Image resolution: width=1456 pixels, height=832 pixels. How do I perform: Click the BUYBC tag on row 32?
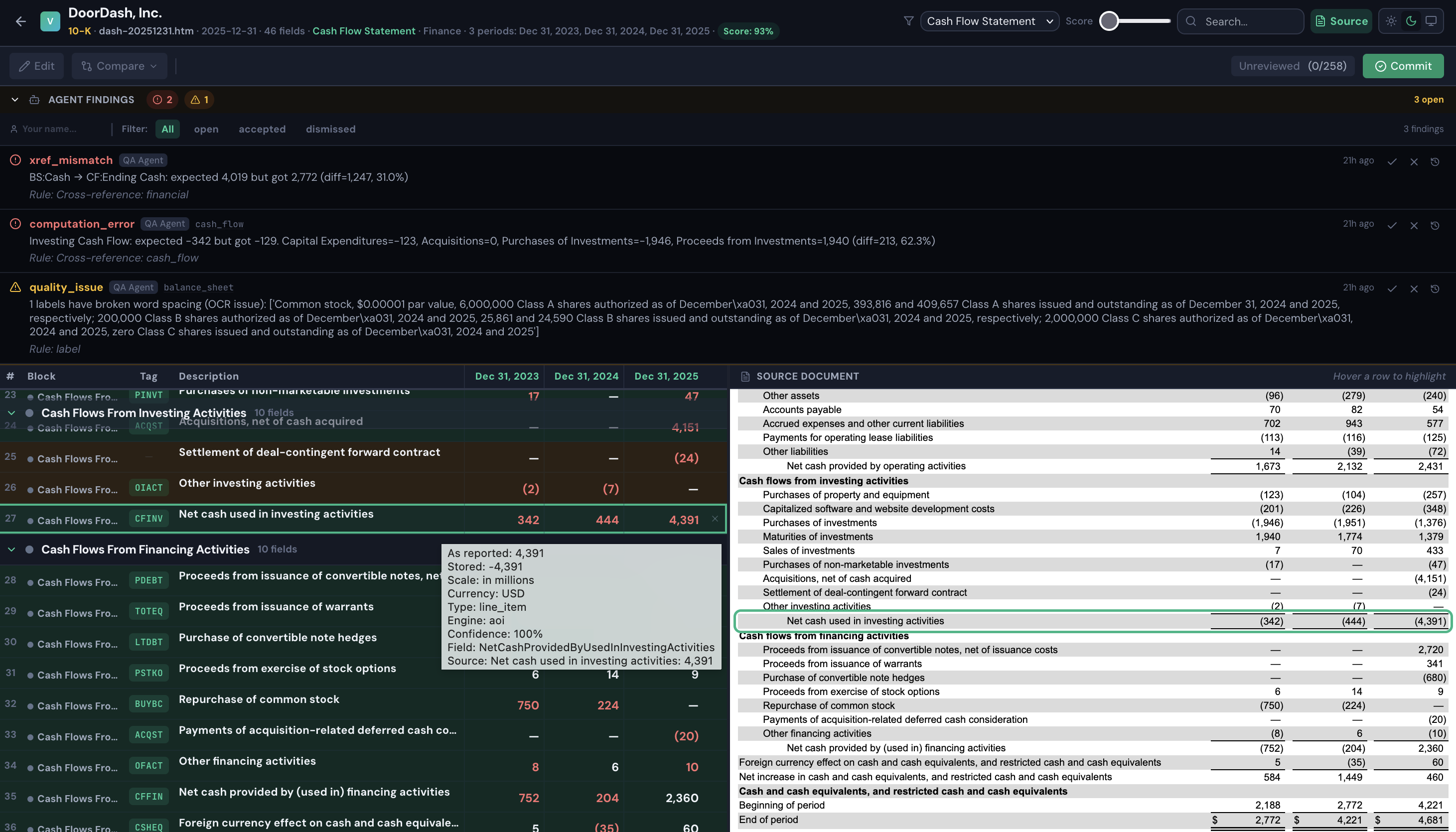[x=148, y=703]
